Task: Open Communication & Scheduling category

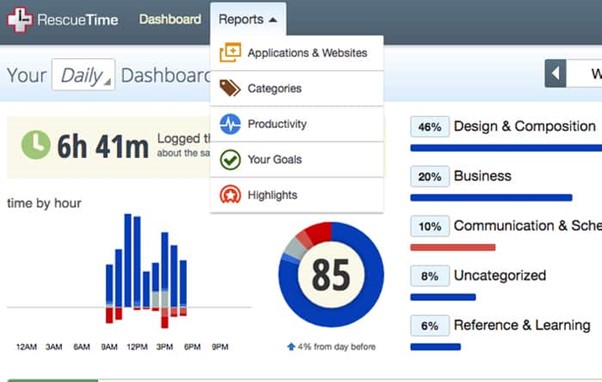Action: click(528, 225)
